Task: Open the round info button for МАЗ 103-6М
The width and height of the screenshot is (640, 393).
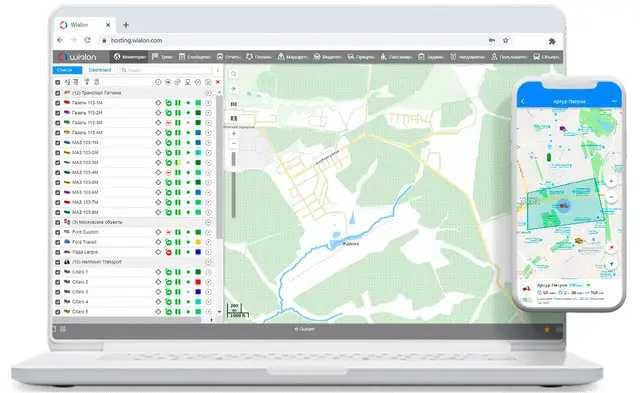Action: [x=208, y=192]
